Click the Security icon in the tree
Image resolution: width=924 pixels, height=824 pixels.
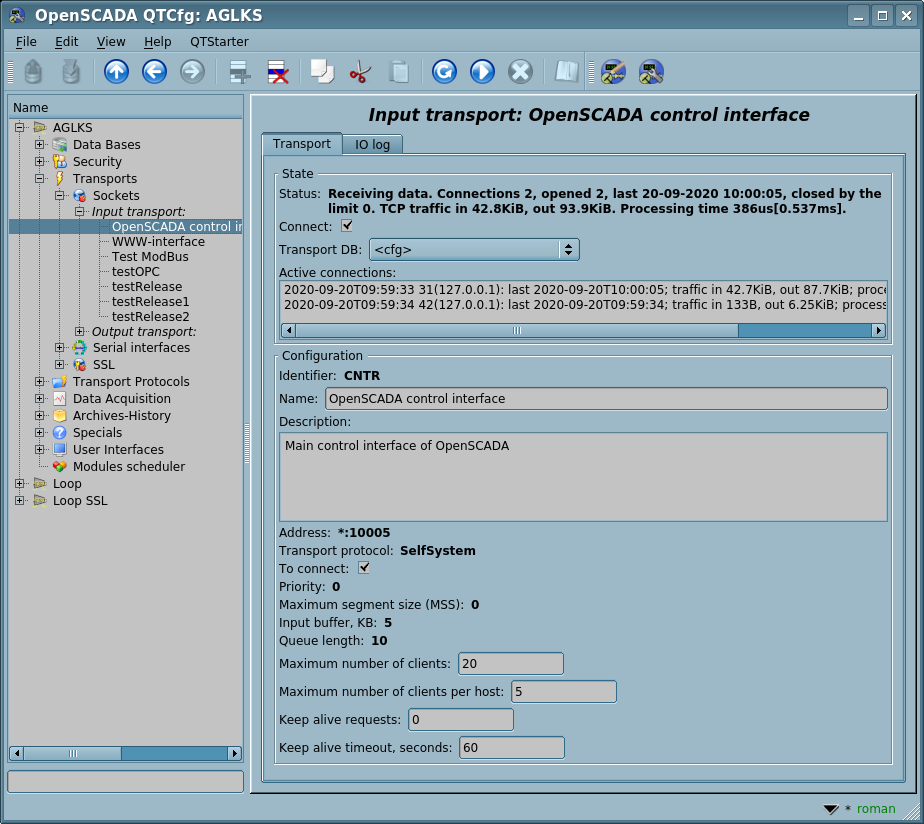coord(60,161)
